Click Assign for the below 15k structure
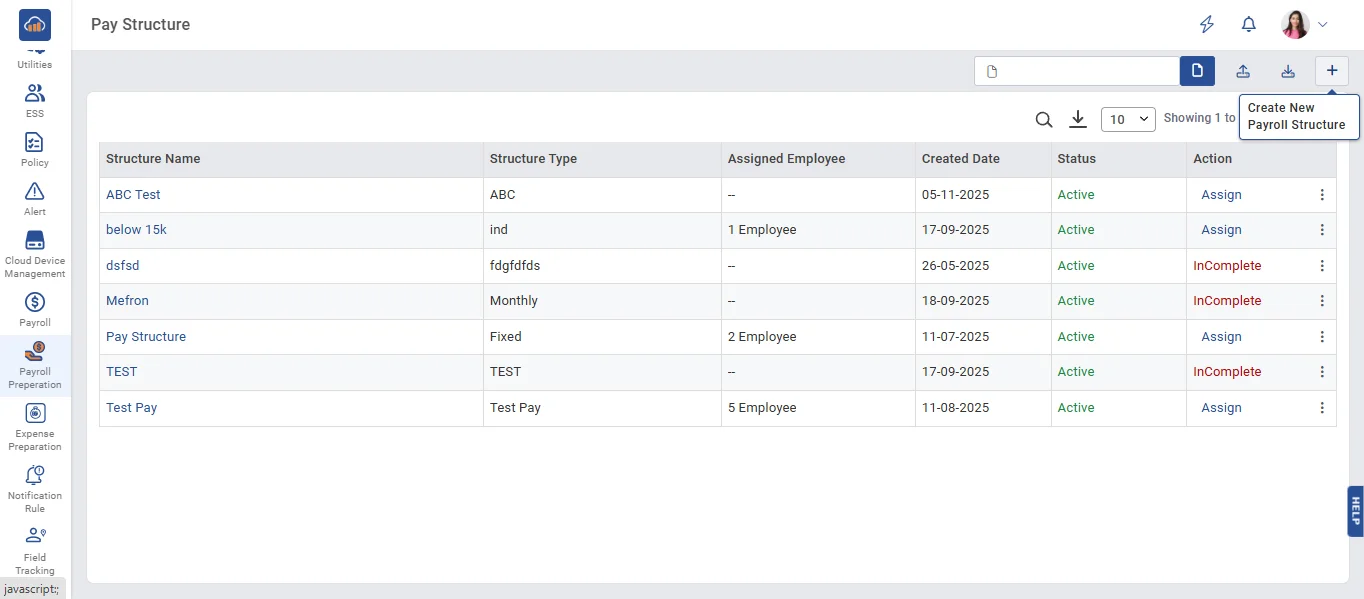1364x599 pixels. [1221, 230]
